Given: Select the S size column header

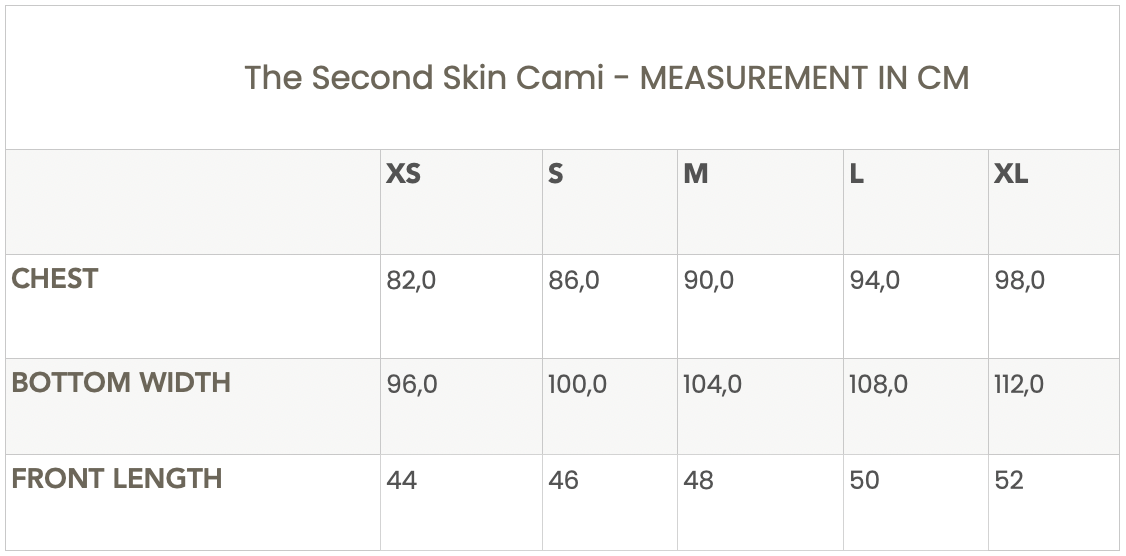Looking at the screenshot, I should click(556, 174).
